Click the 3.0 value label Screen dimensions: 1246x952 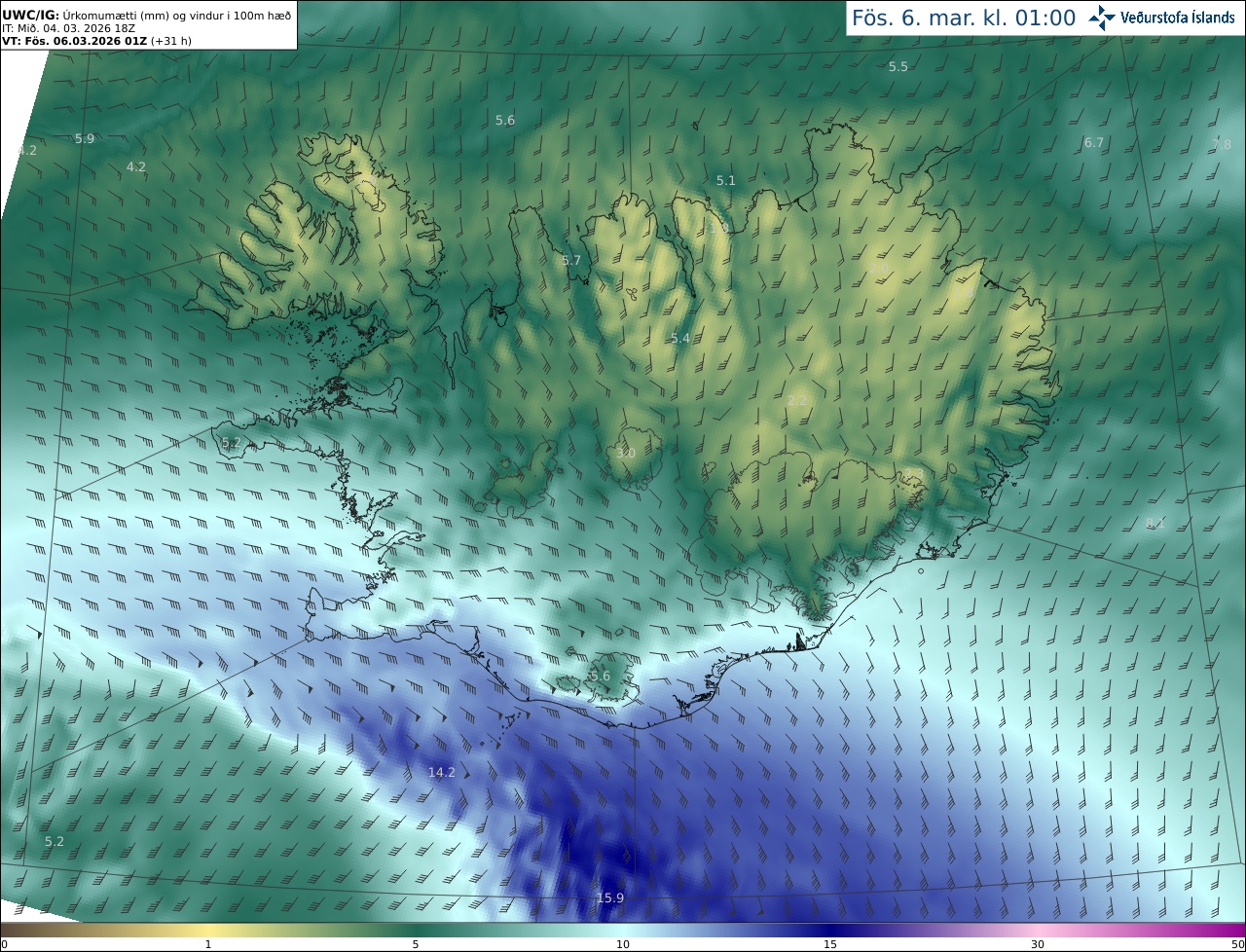click(x=626, y=453)
